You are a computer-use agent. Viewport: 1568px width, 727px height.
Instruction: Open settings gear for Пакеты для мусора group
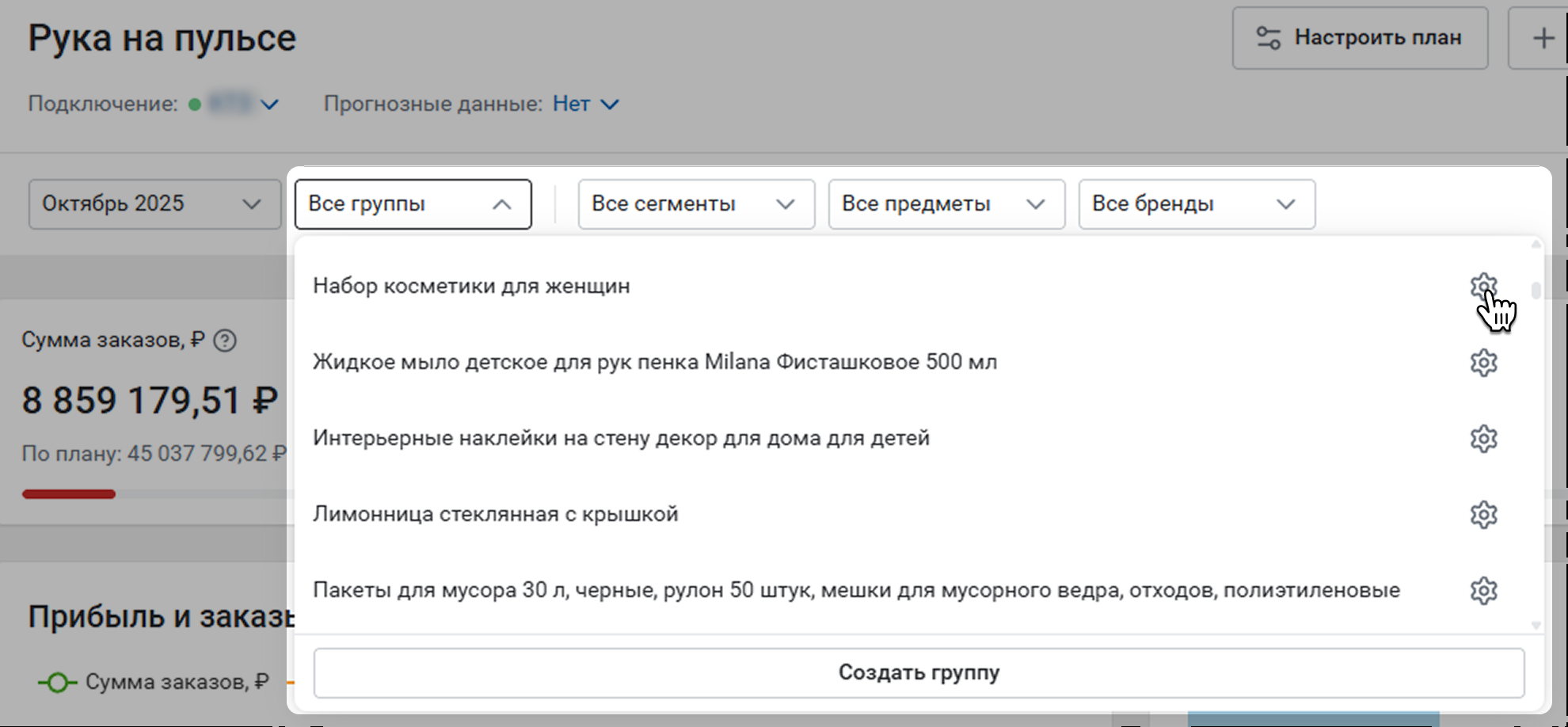(1483, 591)
